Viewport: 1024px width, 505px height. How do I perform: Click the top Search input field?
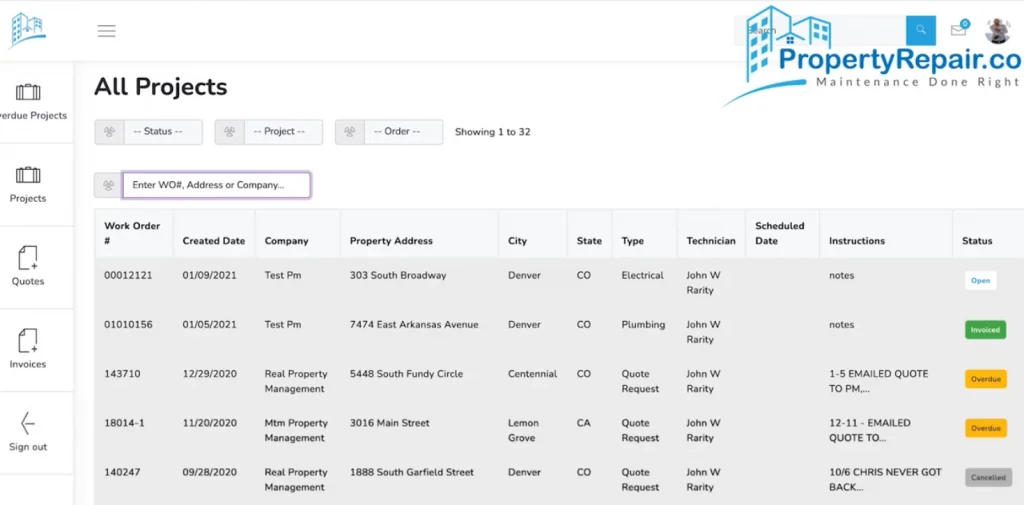(820, 30)
